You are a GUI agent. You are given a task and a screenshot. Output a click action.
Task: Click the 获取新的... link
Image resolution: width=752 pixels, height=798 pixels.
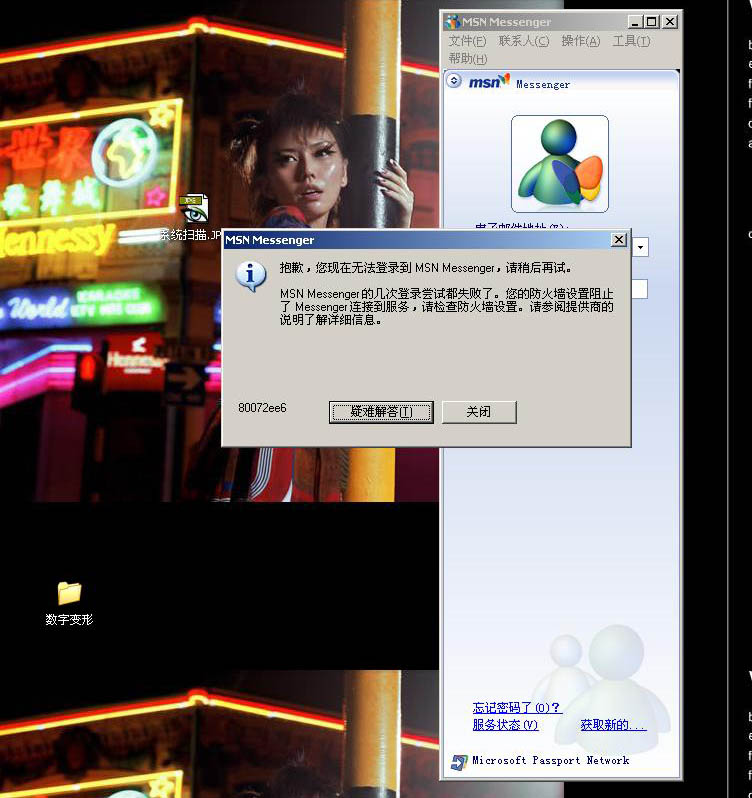613,725
